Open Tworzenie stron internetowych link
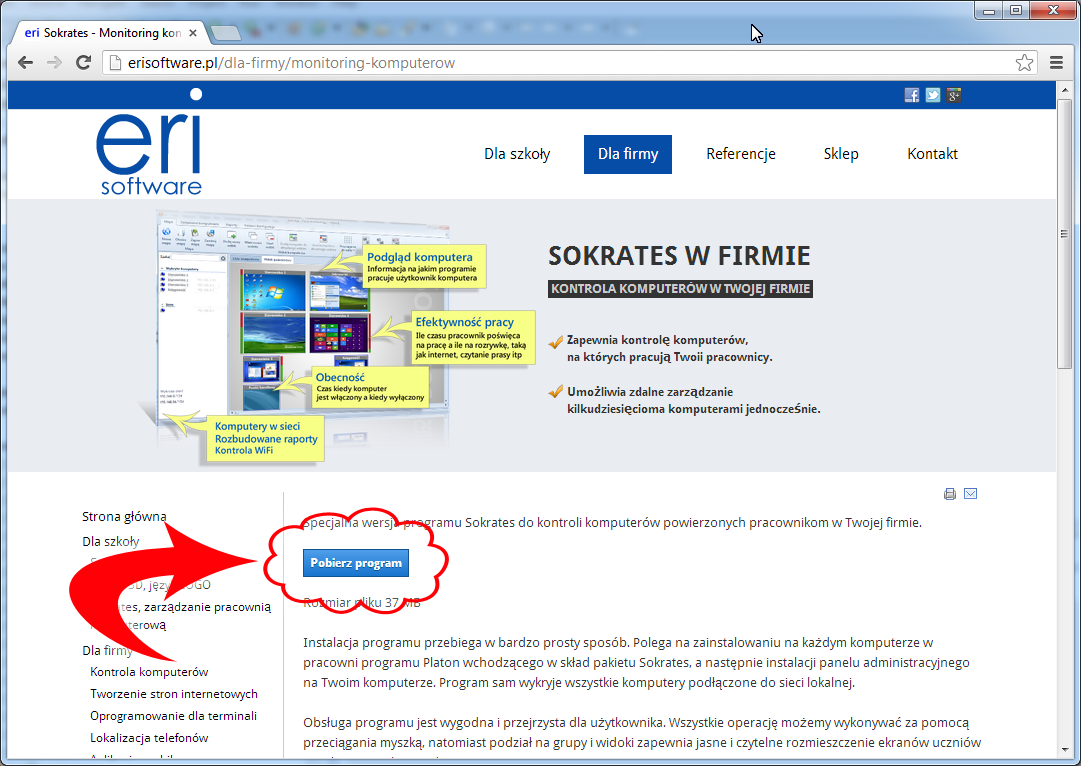This screenshot has height=766, width=1081. (x=174, y=694)
